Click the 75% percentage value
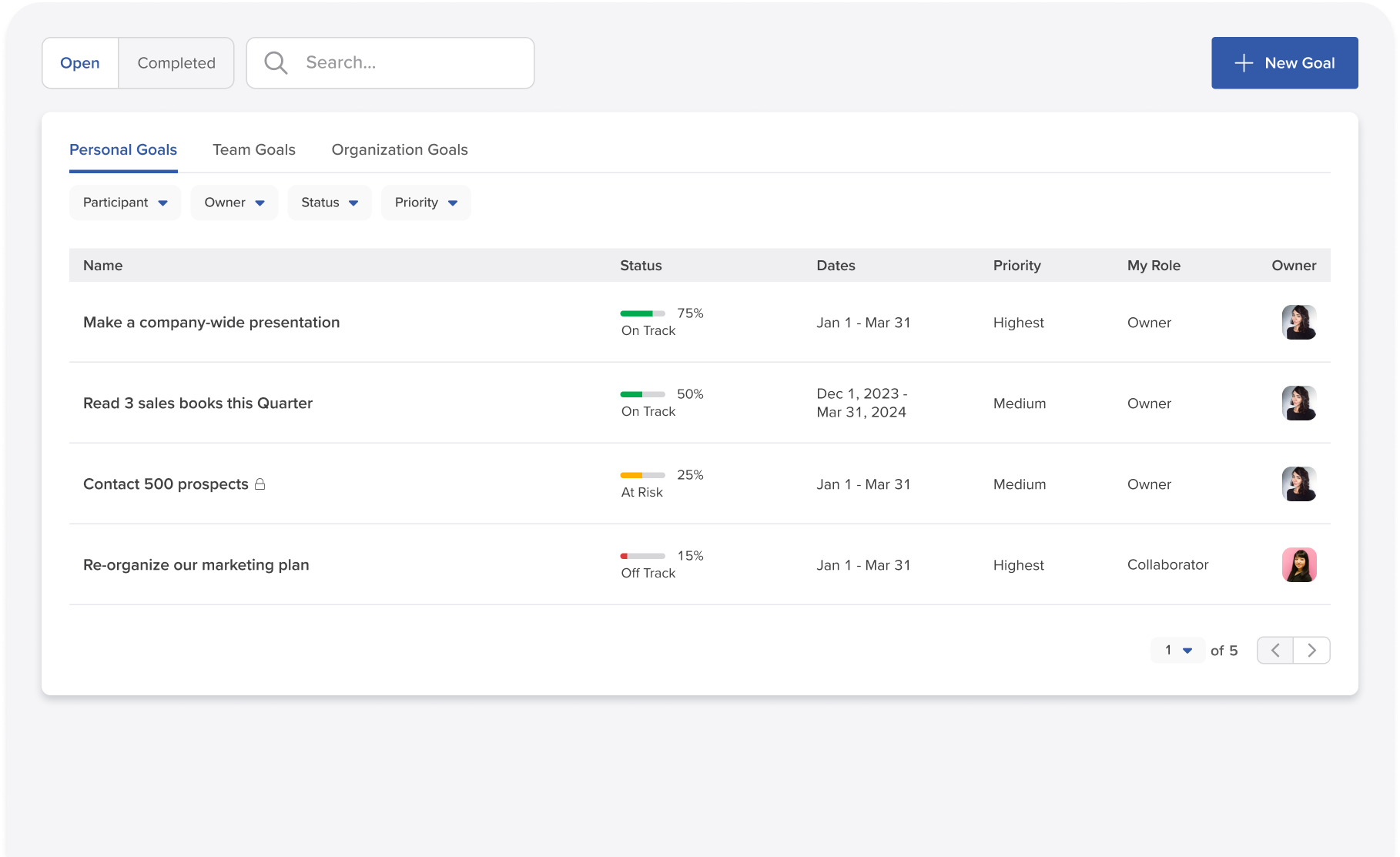1400x857 pixels. pyautogui.click(x=690, y=313)
